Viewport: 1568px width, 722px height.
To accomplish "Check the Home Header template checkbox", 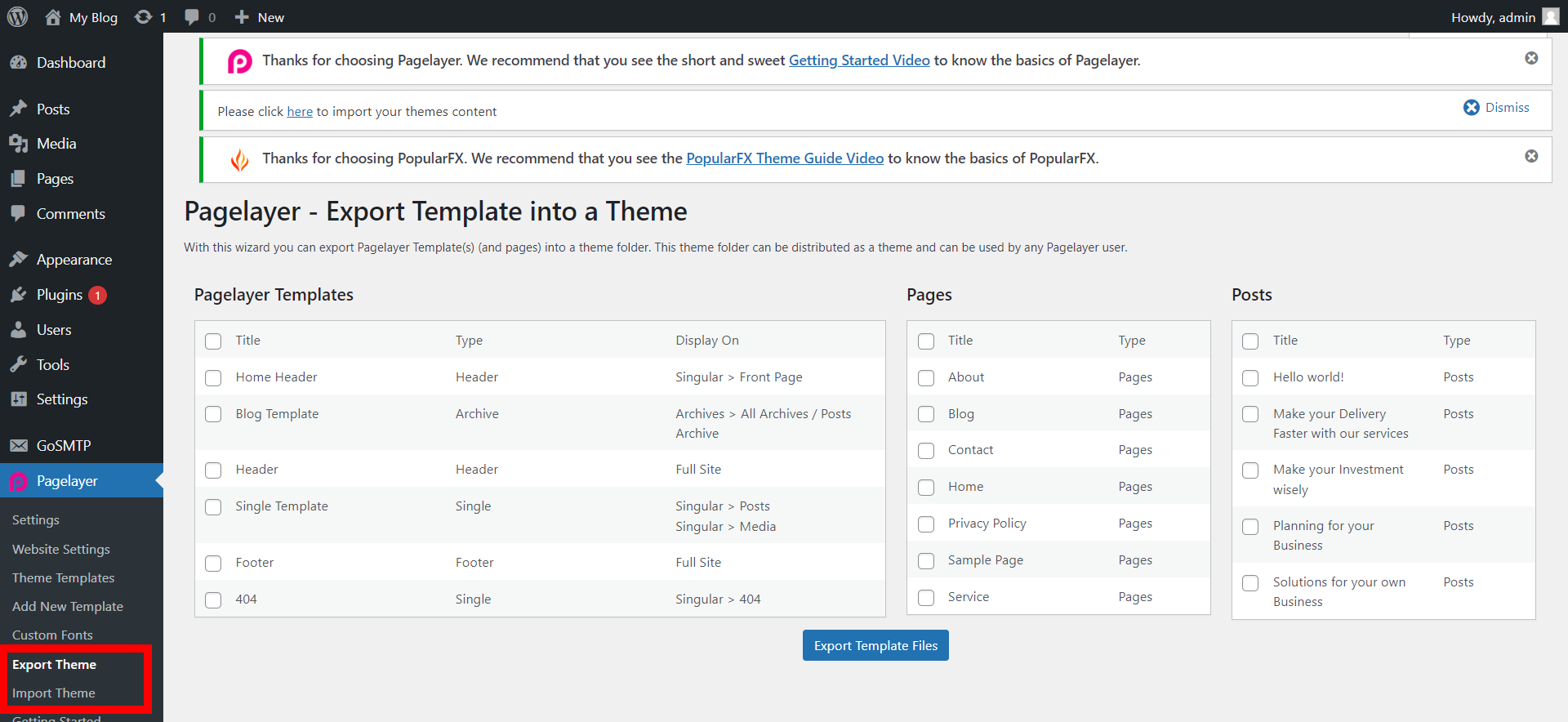I will click(x=213, y=378).
